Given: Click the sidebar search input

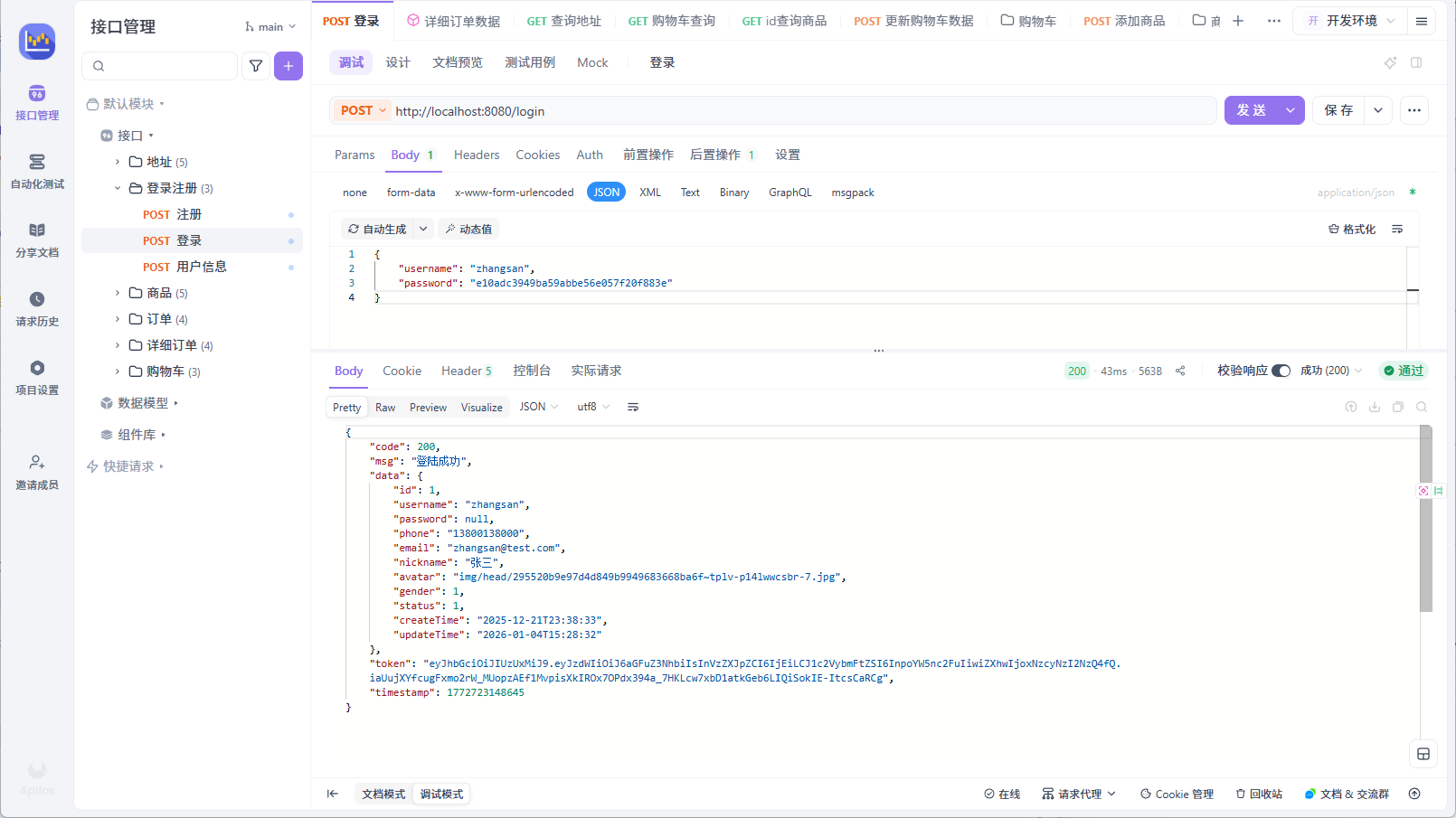Looking at the screenshot, I should [x=160, y=66].
